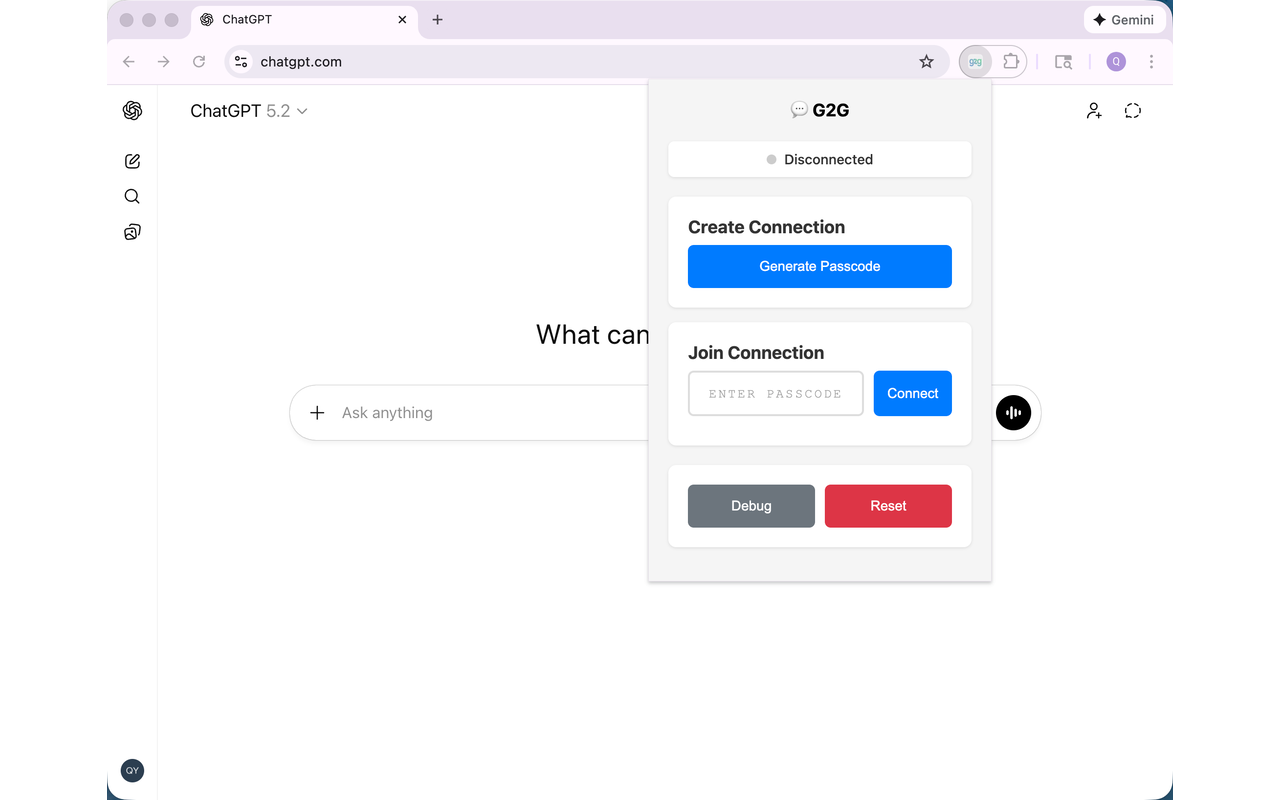The width and height of the screenshot is (1280, 800).
Task: Open a new chat with the compose icon
Action: (x=132, y=161)
